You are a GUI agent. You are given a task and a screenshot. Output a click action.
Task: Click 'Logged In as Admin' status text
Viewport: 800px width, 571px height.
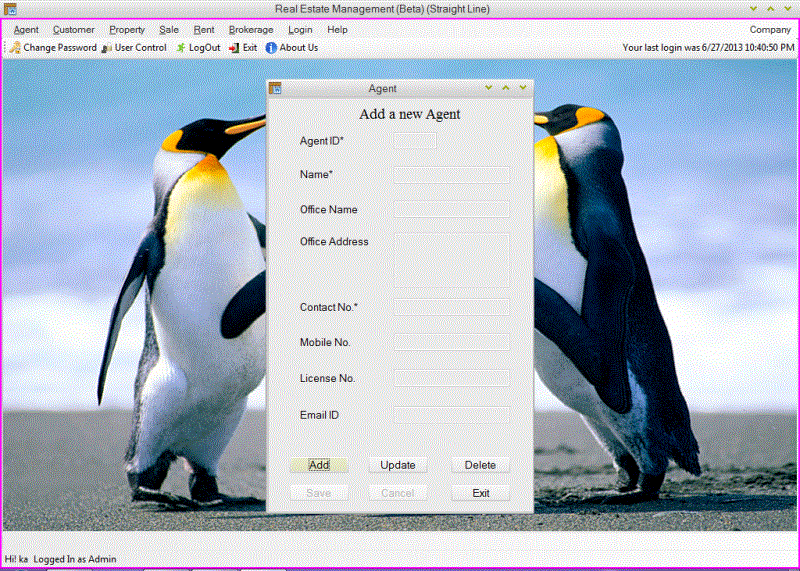point(75,559)
